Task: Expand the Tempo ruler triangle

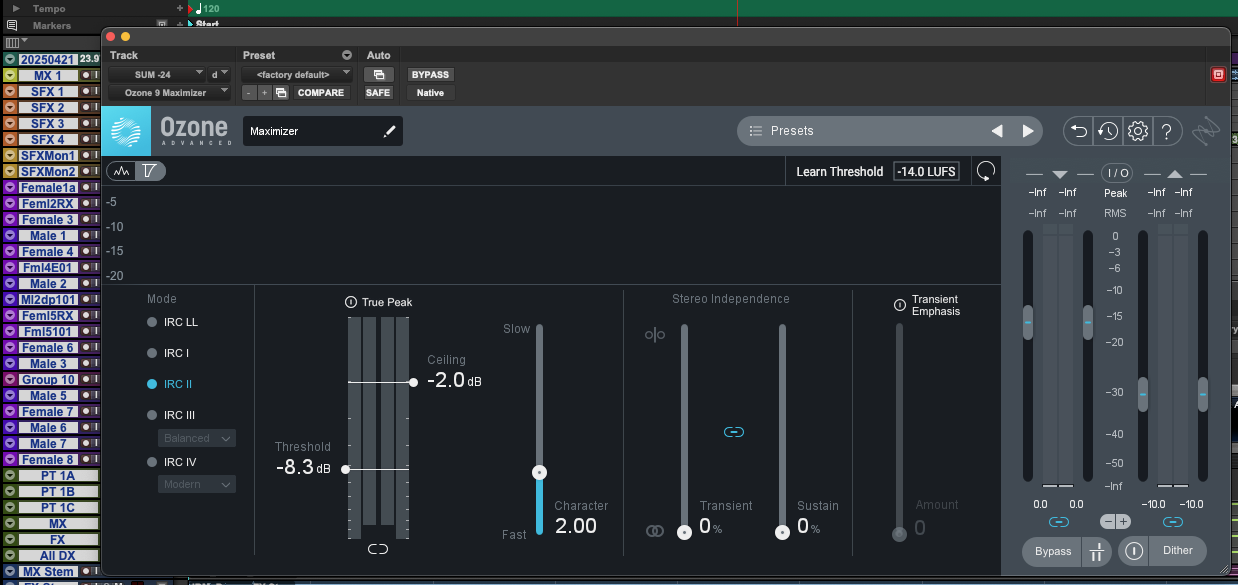Action: click(16, 8)
